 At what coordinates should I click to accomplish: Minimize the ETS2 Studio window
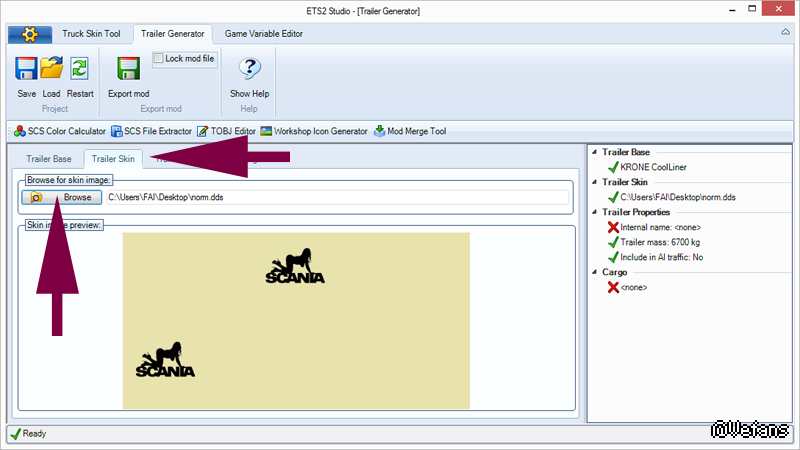pos(732,9)
